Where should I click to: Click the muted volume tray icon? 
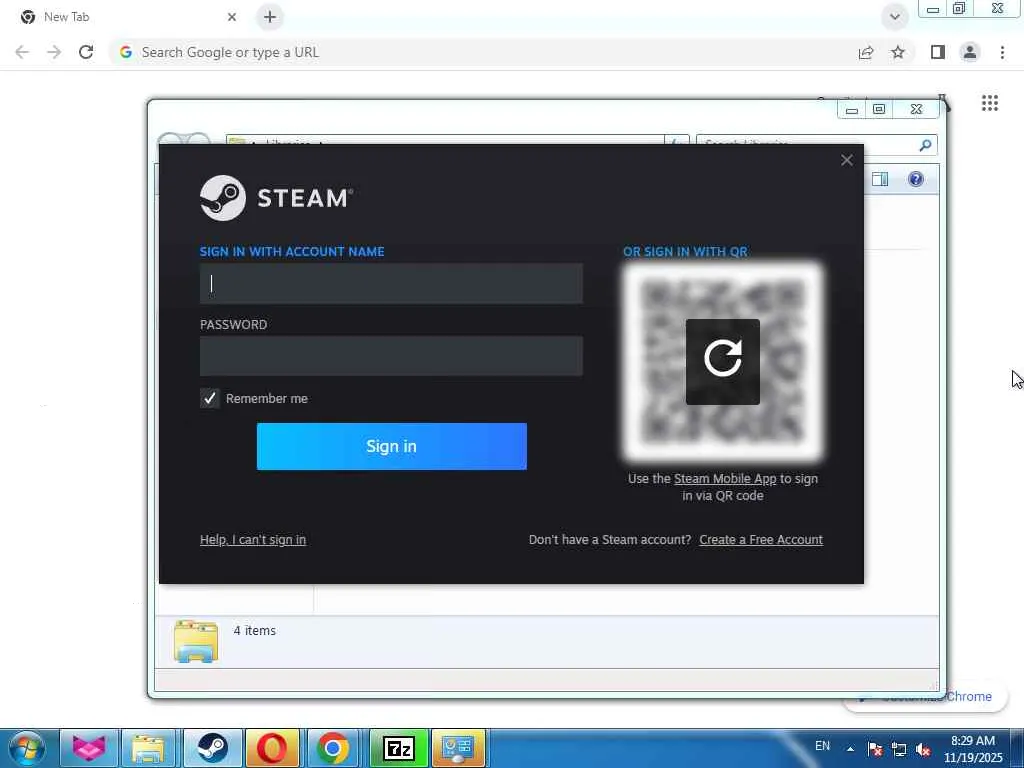pyautogui.click(x=923, y=750)
